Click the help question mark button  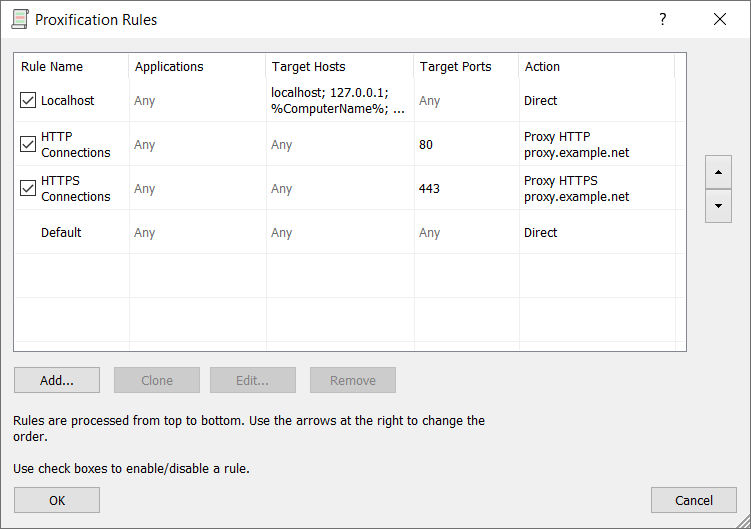pos(662,19)
